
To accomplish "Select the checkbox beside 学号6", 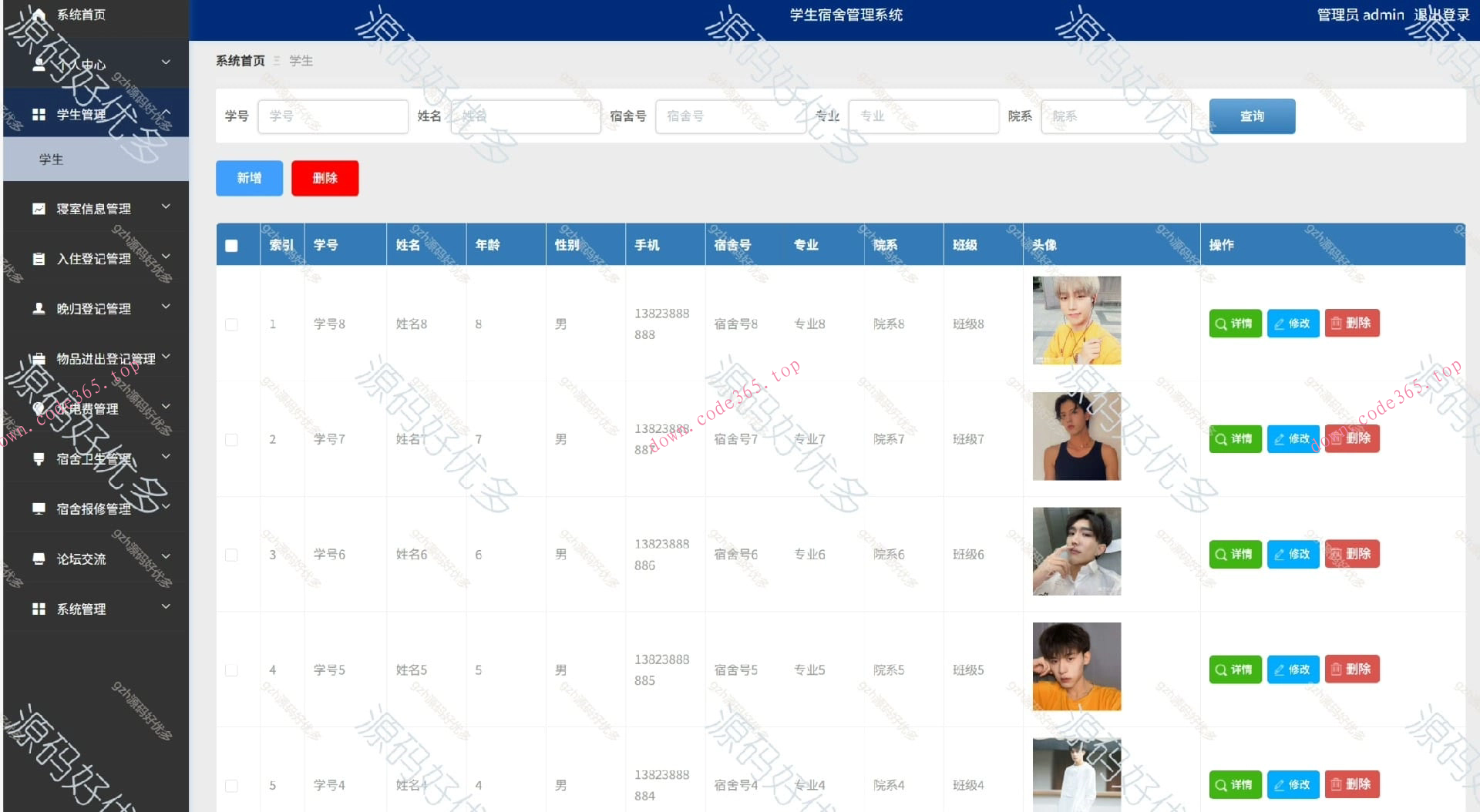I will click(x=231, y=555).
